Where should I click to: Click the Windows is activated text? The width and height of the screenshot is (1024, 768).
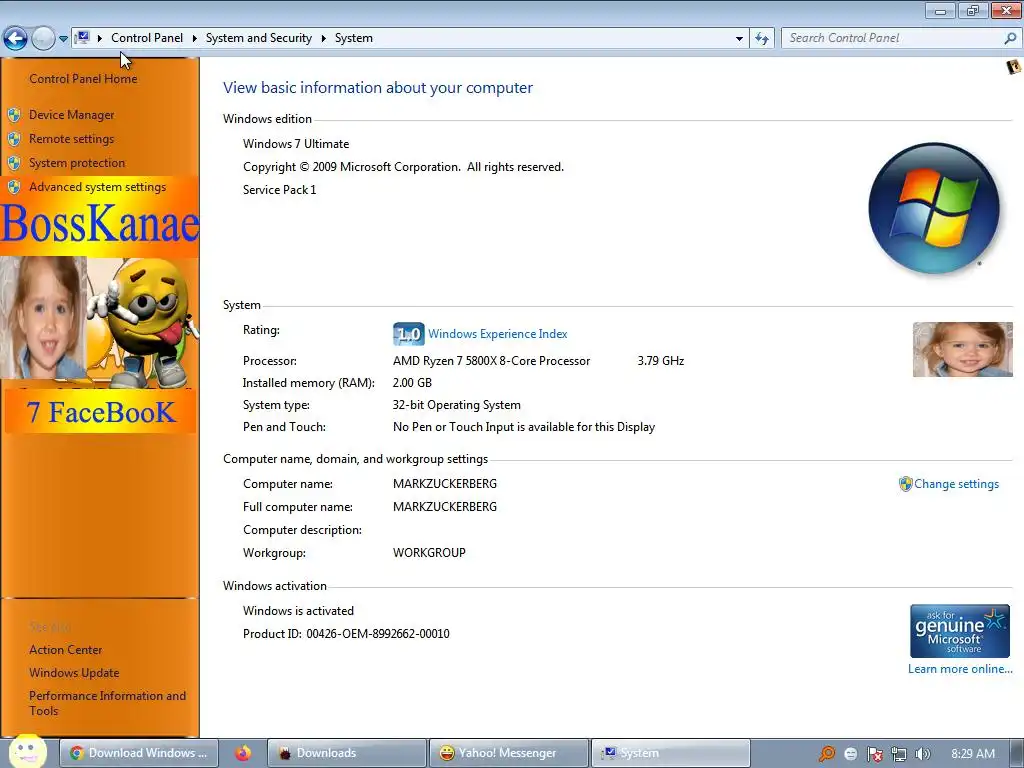pos(298,611)
